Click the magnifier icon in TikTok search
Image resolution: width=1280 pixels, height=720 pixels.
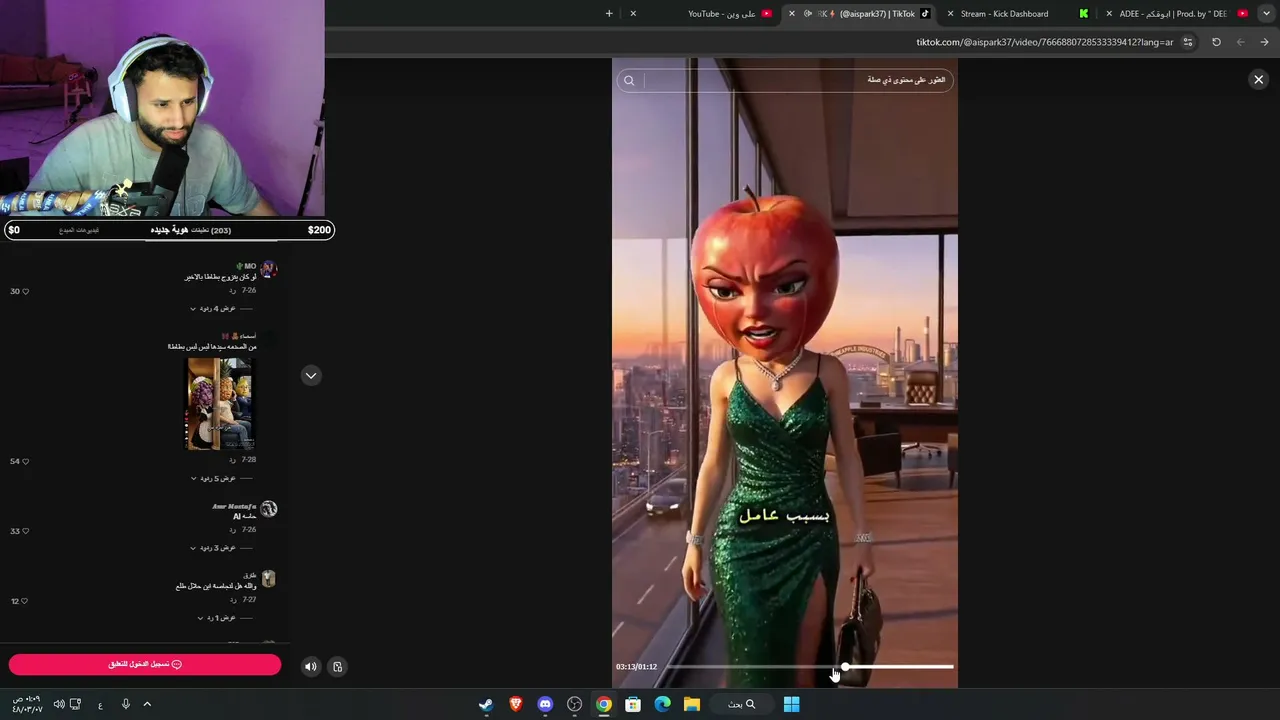[x=629, y=80]
